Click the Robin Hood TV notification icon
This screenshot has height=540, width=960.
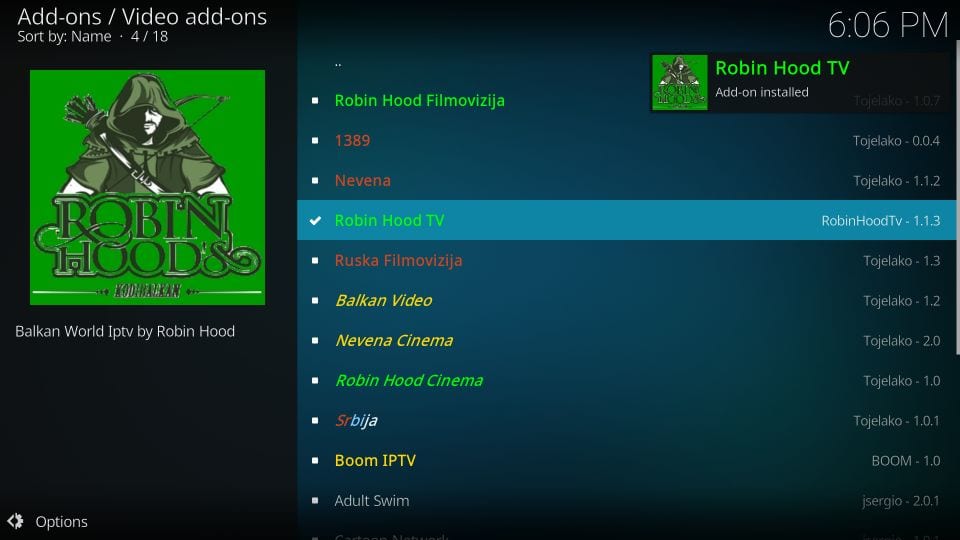tap(680, 83)
